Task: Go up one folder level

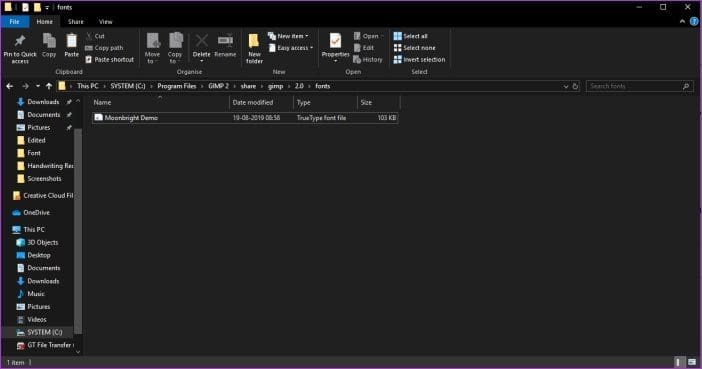Action: (x=49, y=86)
